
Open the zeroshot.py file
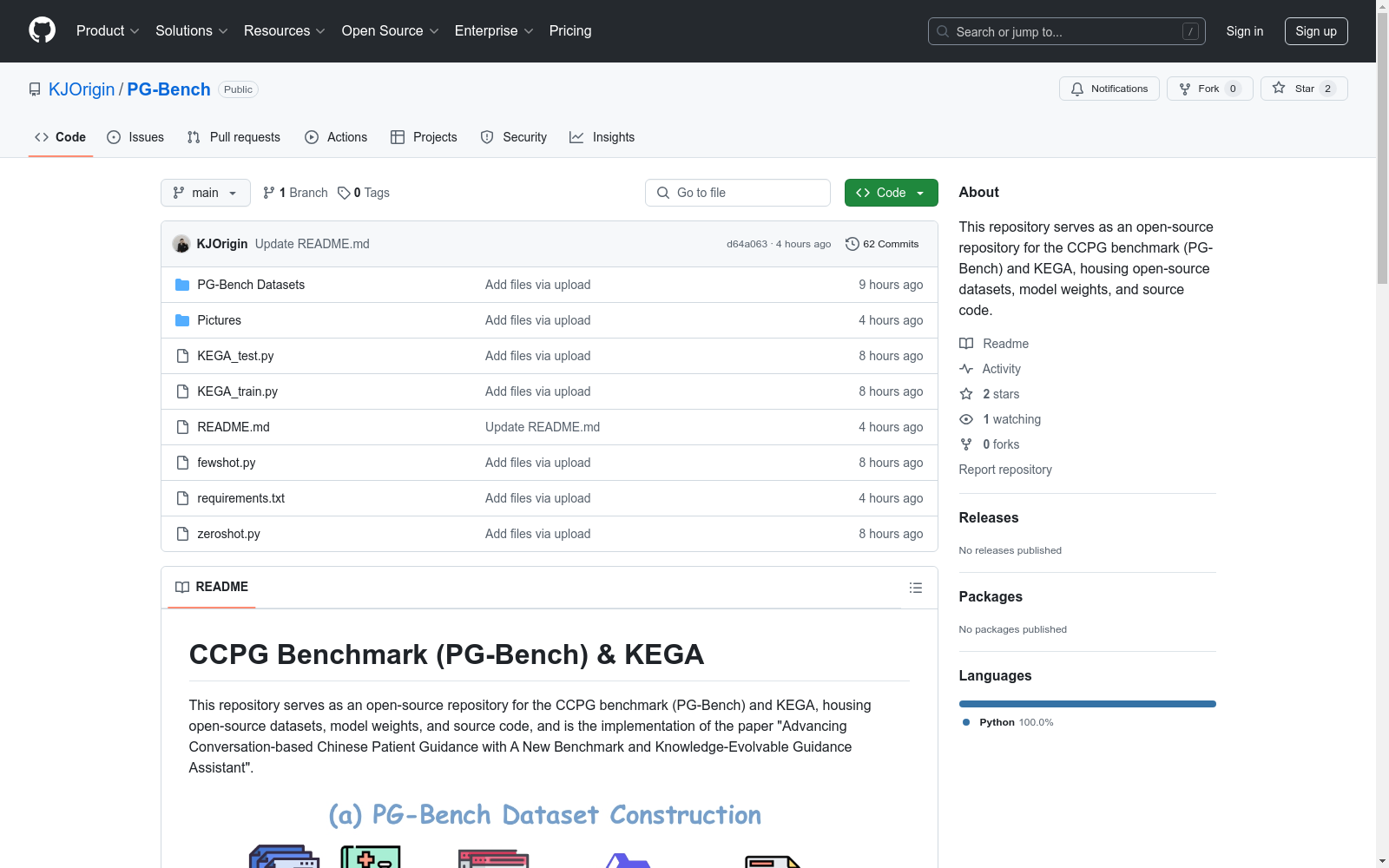[x=228, y=534]
